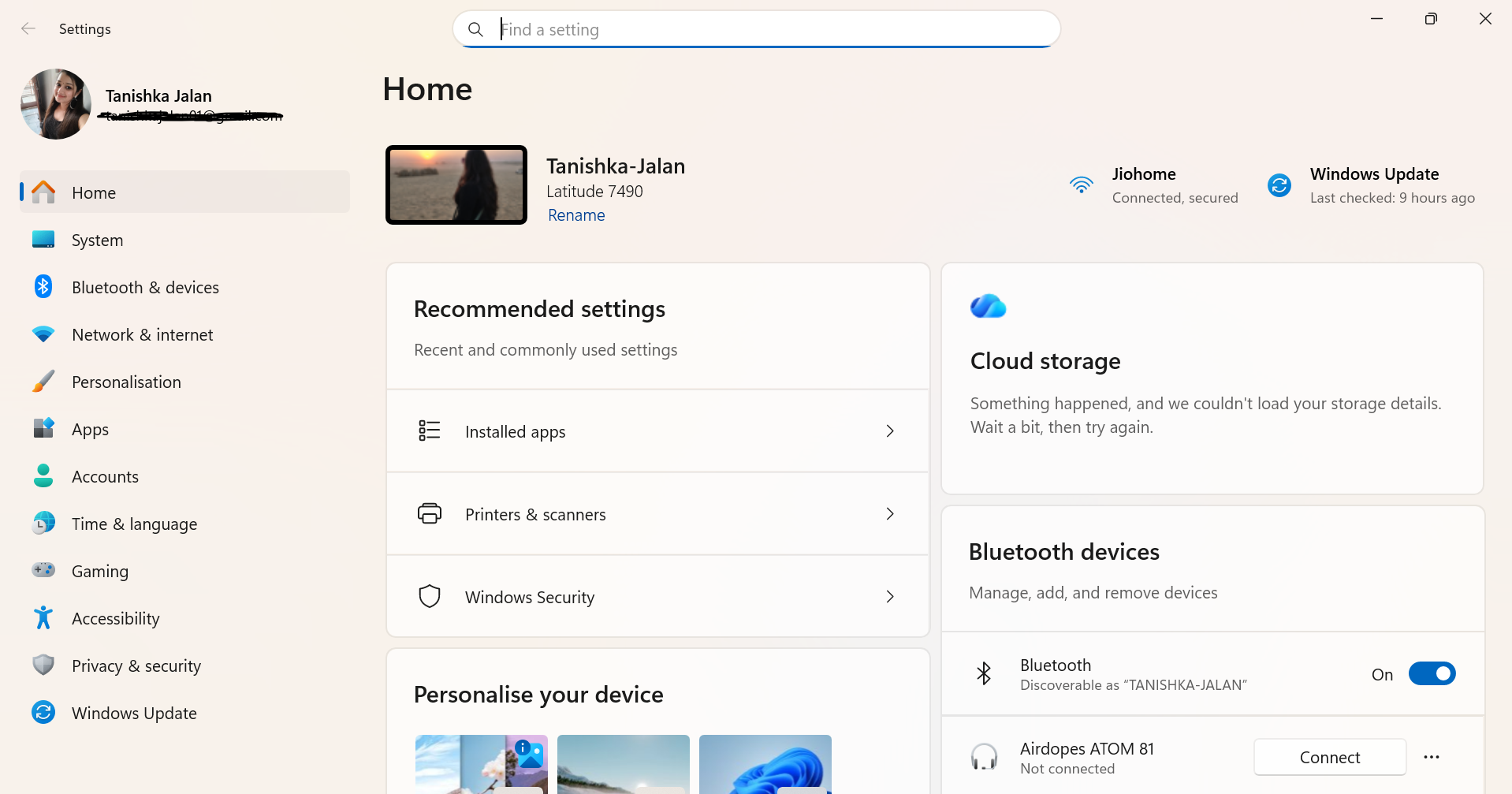Image resolution: width=1512 pixels, height=794 pixels.
Task: Expand Installed apps chevron
Action: (x=890, y=431)
